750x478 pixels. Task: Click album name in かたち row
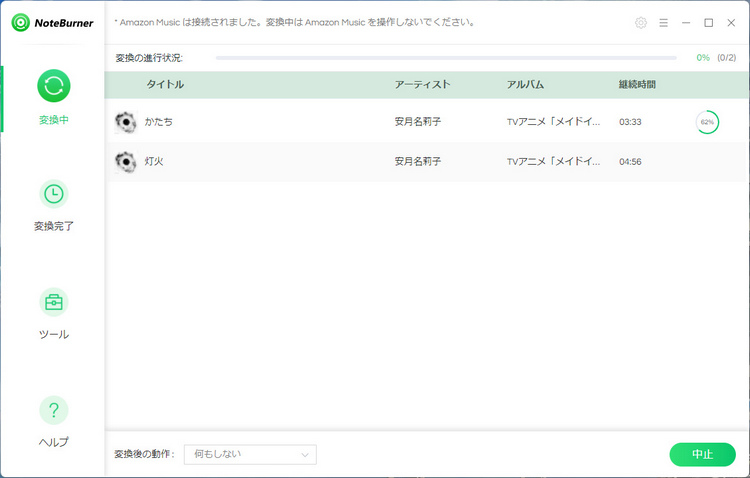553,122
